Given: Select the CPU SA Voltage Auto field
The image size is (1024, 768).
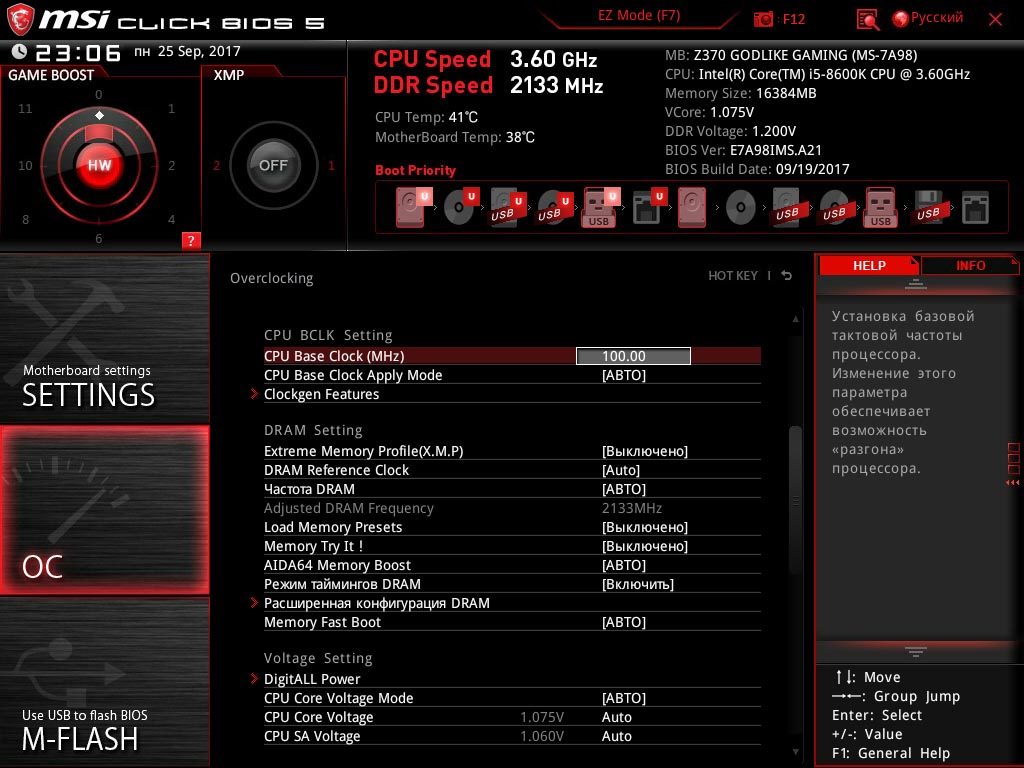Looking at the screenshot, I should [x=616, y=735].
